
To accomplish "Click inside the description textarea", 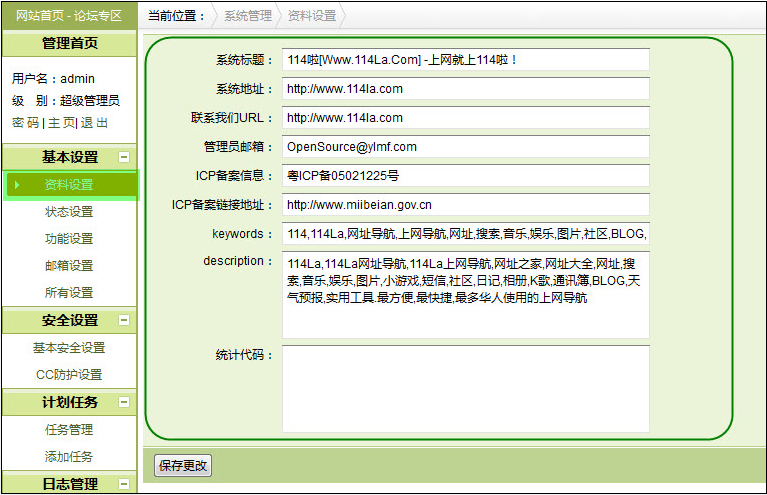I will 466,295.
